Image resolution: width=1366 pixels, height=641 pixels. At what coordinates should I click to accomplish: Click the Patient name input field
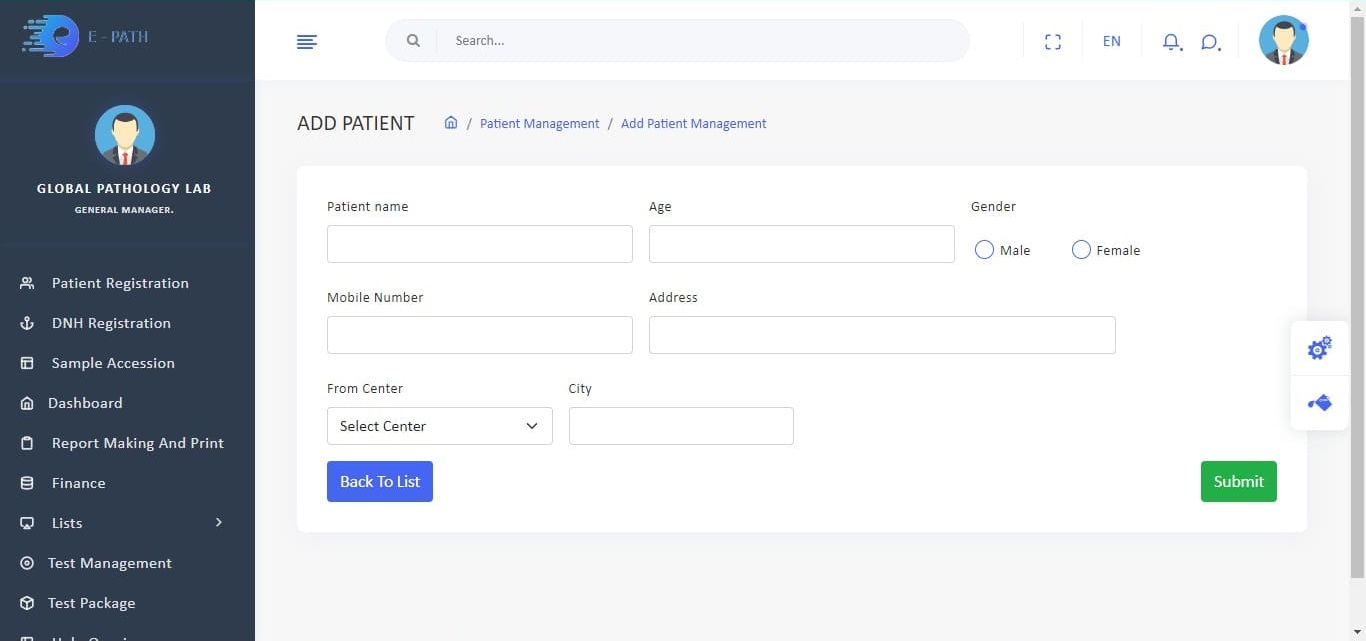click(479, 244)
